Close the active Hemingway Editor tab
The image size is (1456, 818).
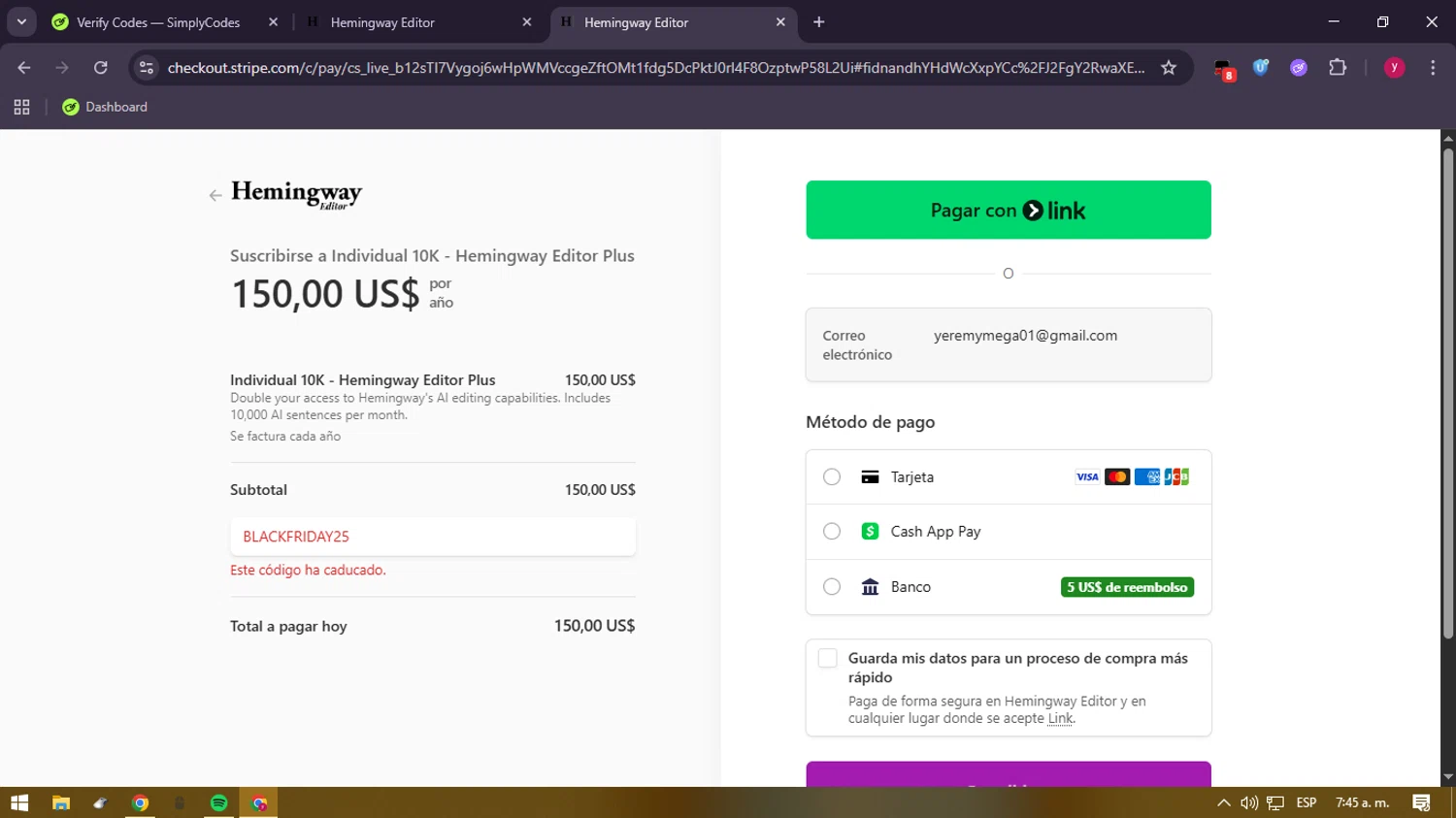tap(780, 22)
